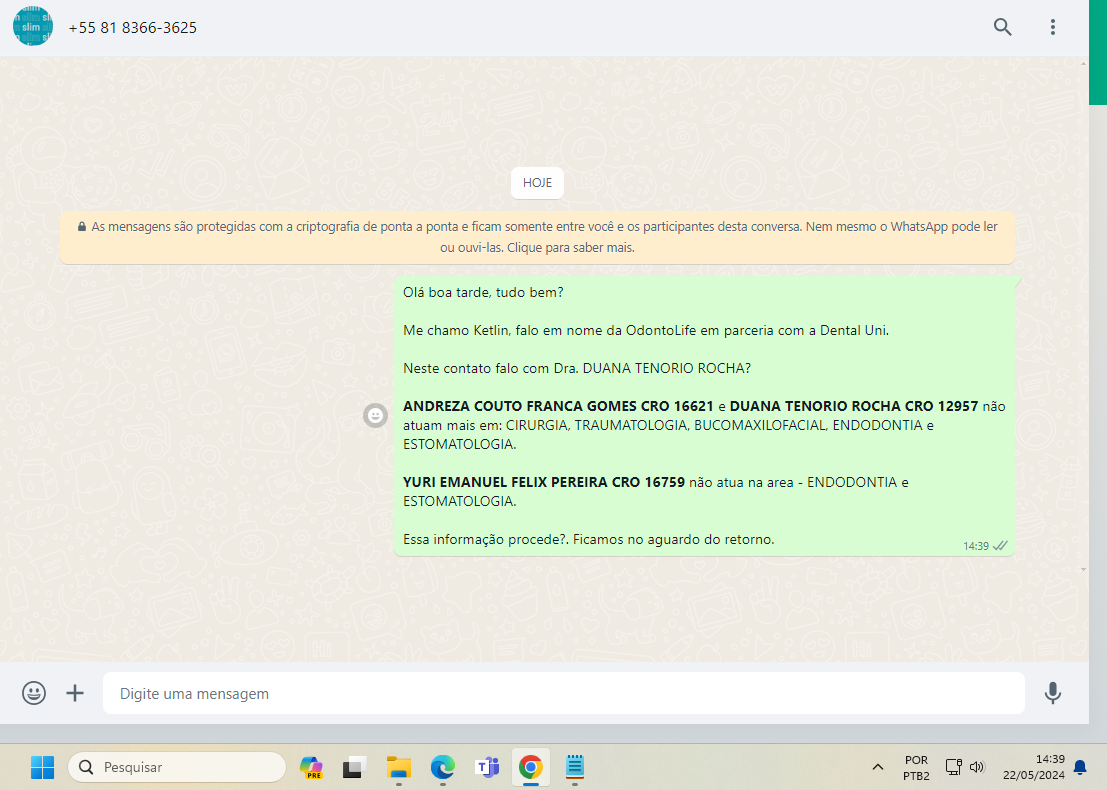Open the three-dot chat menu
The width and height of the screenshot is (1107, 790).
click(x=1052, y=27)
